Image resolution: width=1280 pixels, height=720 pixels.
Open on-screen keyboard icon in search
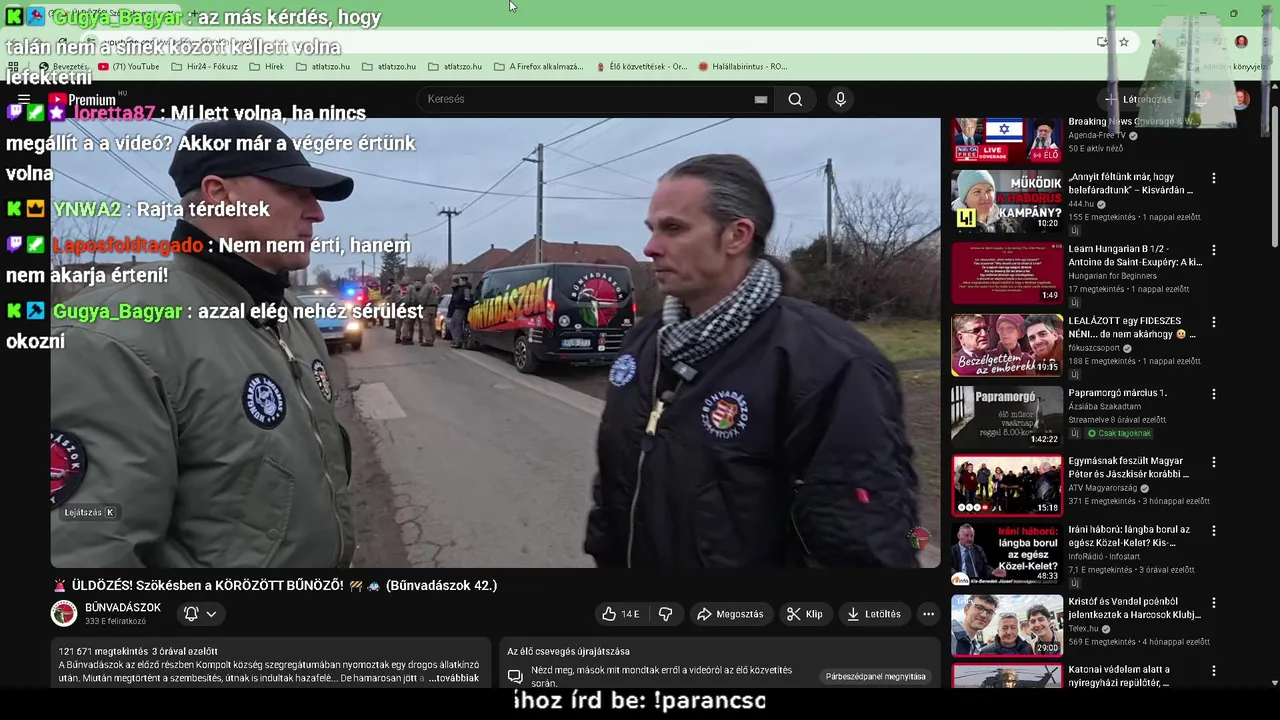coord(761,99)
